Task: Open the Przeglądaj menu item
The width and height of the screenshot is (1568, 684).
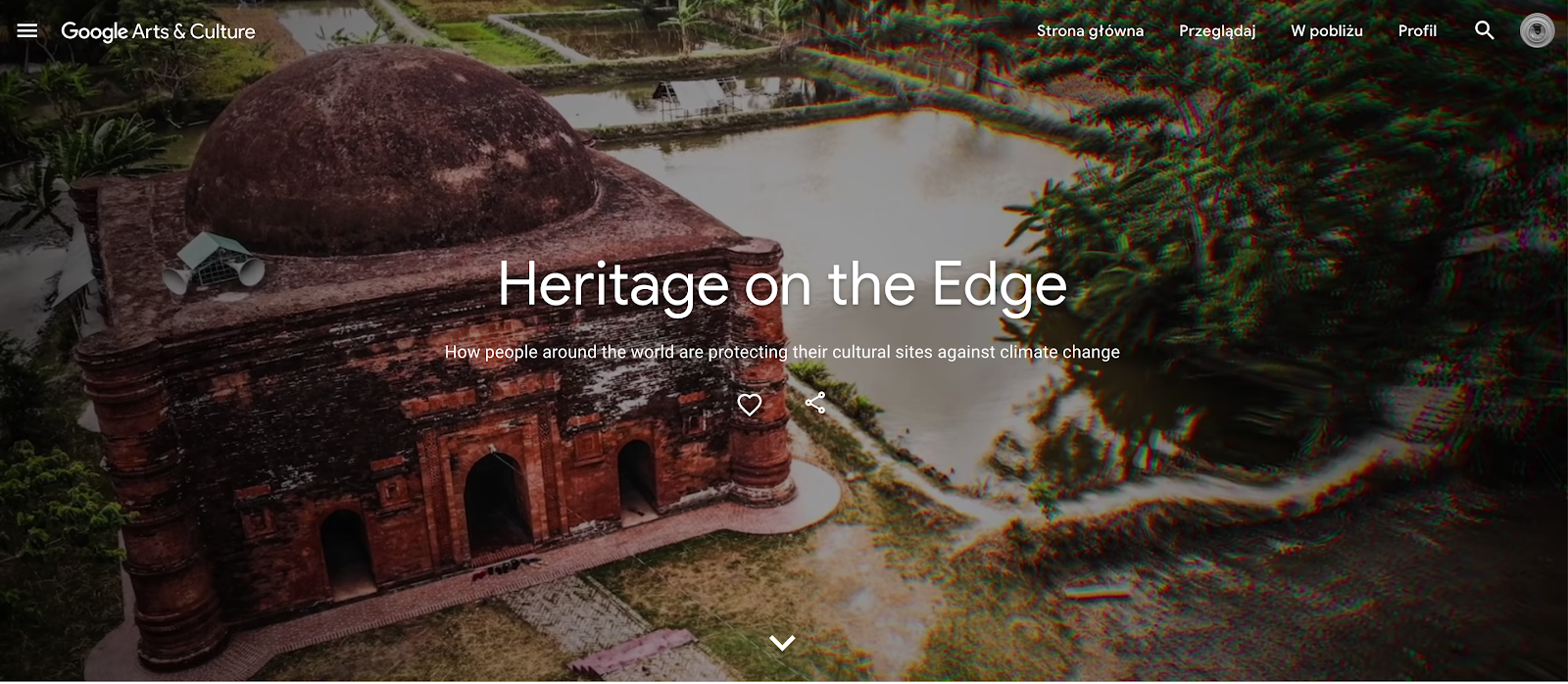Action: 1217,30
